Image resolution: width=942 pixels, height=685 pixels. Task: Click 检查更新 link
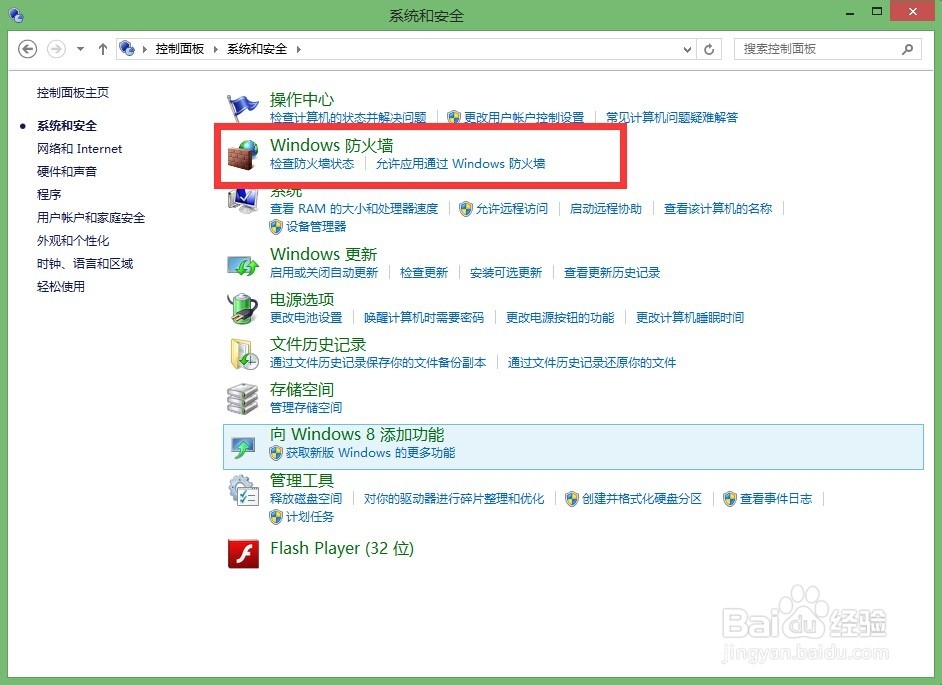point(424,272)
